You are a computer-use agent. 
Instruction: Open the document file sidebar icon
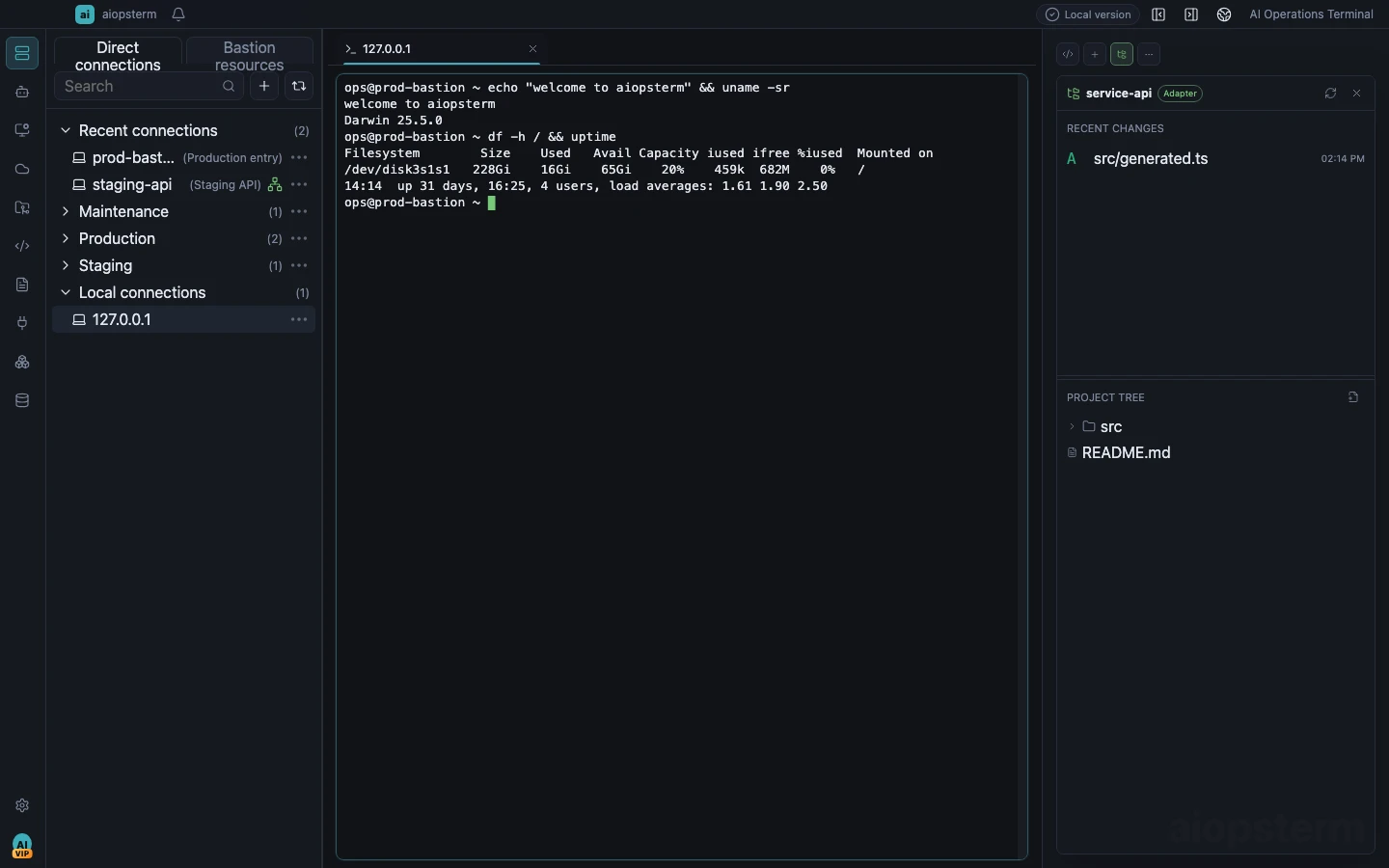(x=22, y=285)
